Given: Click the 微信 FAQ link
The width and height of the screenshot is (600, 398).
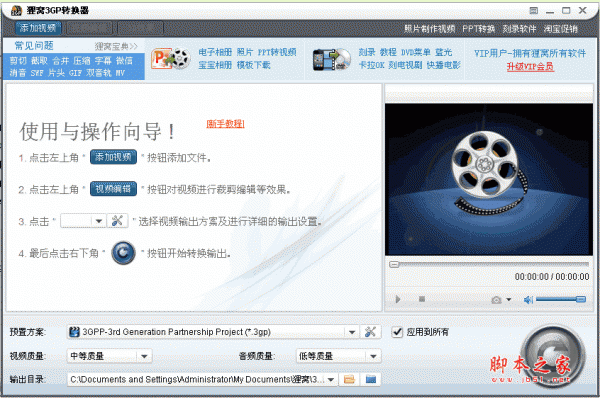Looking at the screenshot, I should click(x=124, y=60).
